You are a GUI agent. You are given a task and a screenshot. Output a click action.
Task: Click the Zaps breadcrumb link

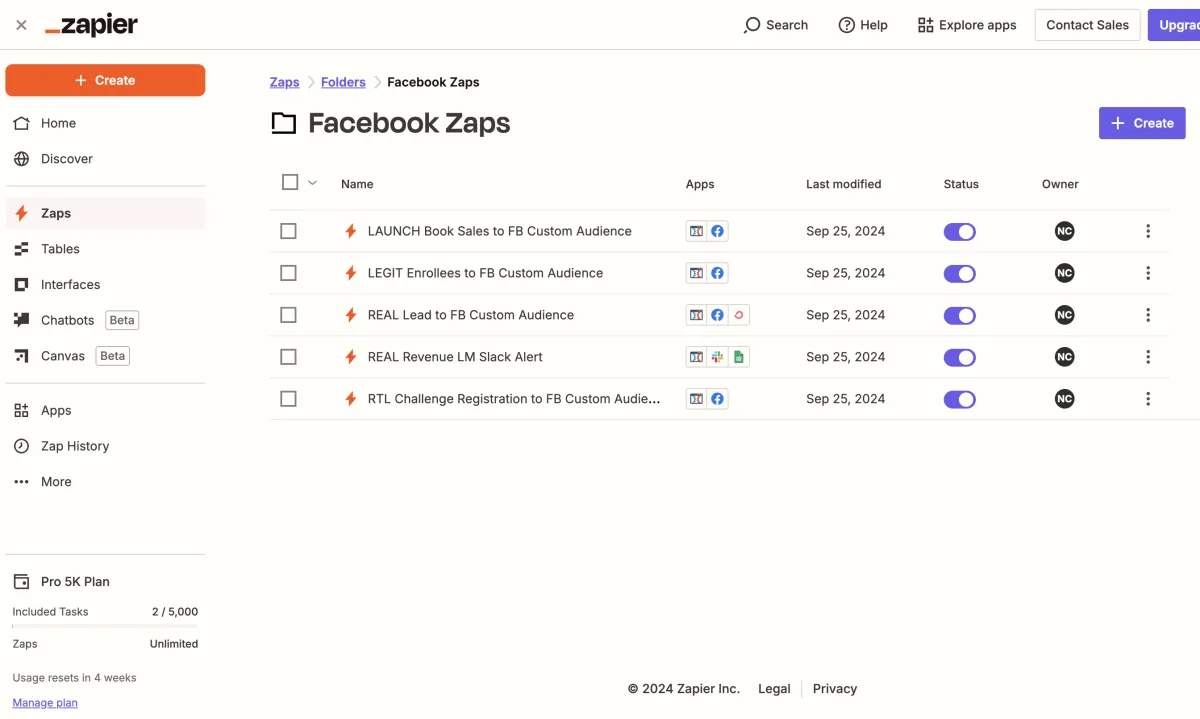click(x=285, y=82)
